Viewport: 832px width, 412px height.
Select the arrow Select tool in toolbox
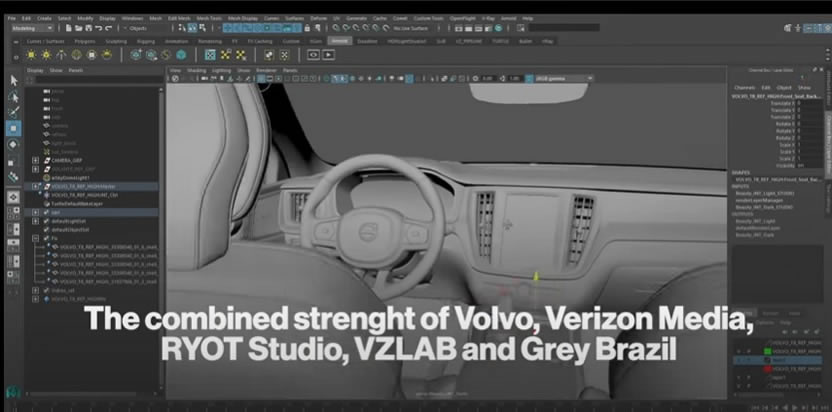[14, 80]
